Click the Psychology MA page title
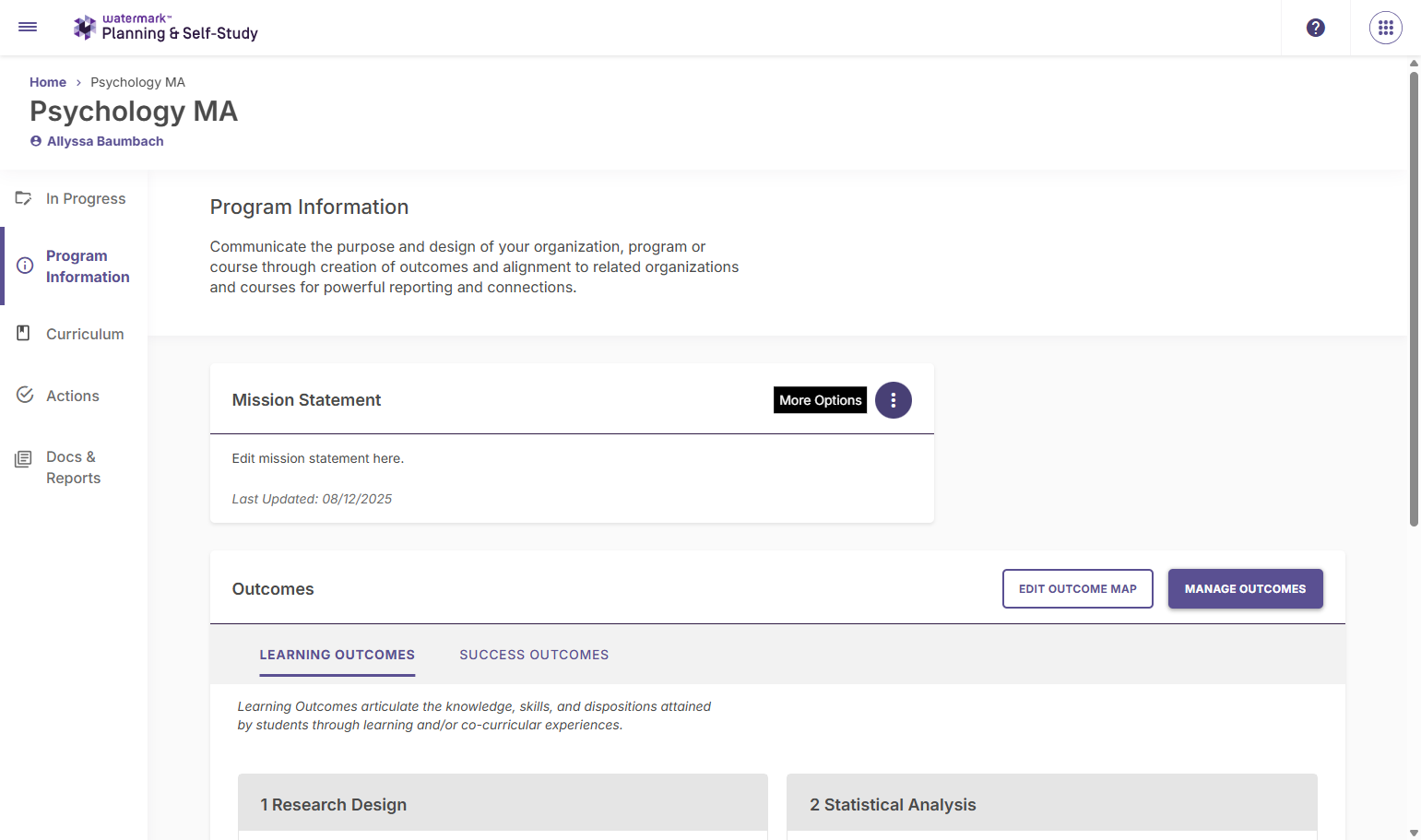1421x840 pixels. point(134,112)
